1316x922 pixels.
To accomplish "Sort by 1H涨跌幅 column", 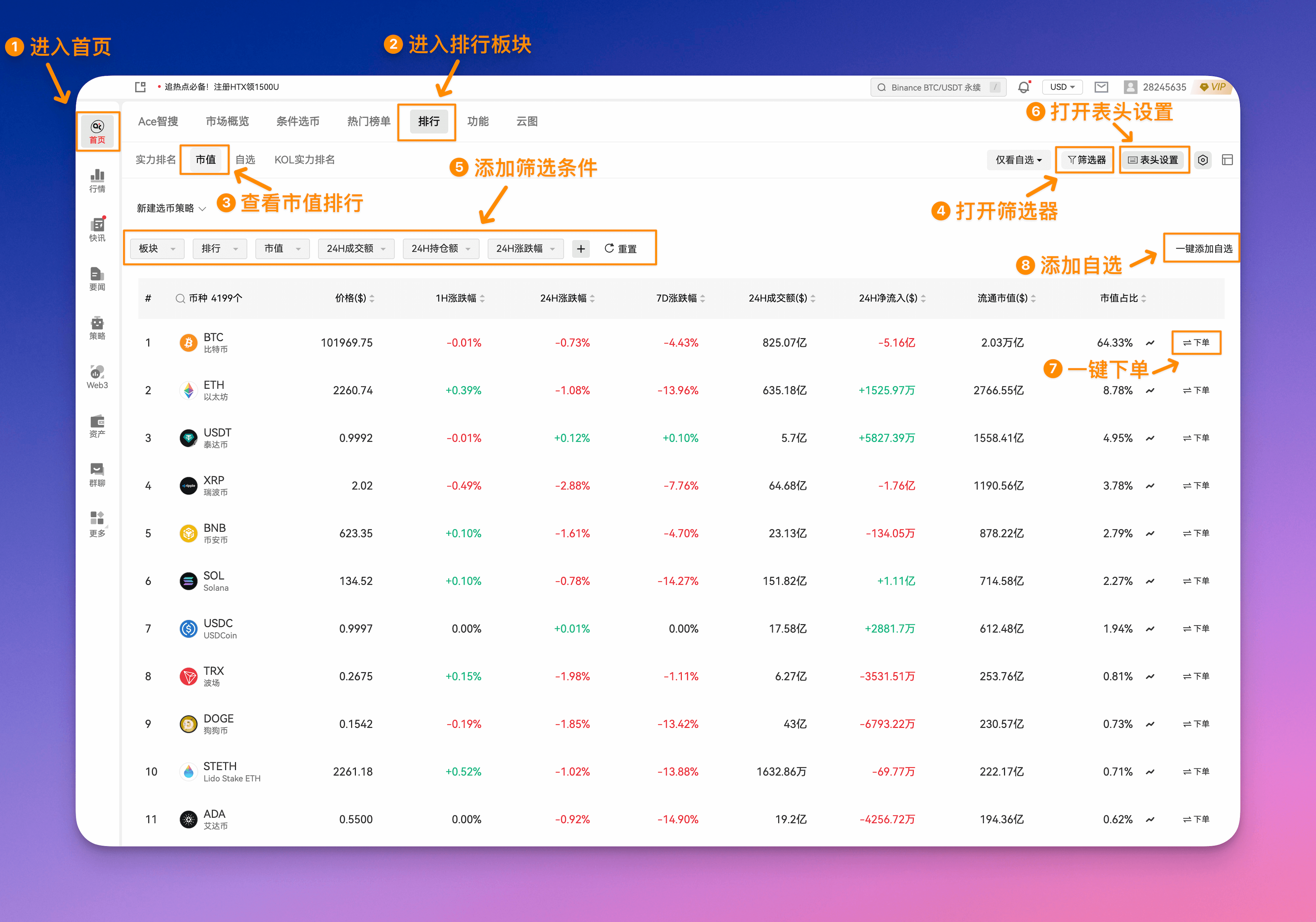I will coord(460,298).
